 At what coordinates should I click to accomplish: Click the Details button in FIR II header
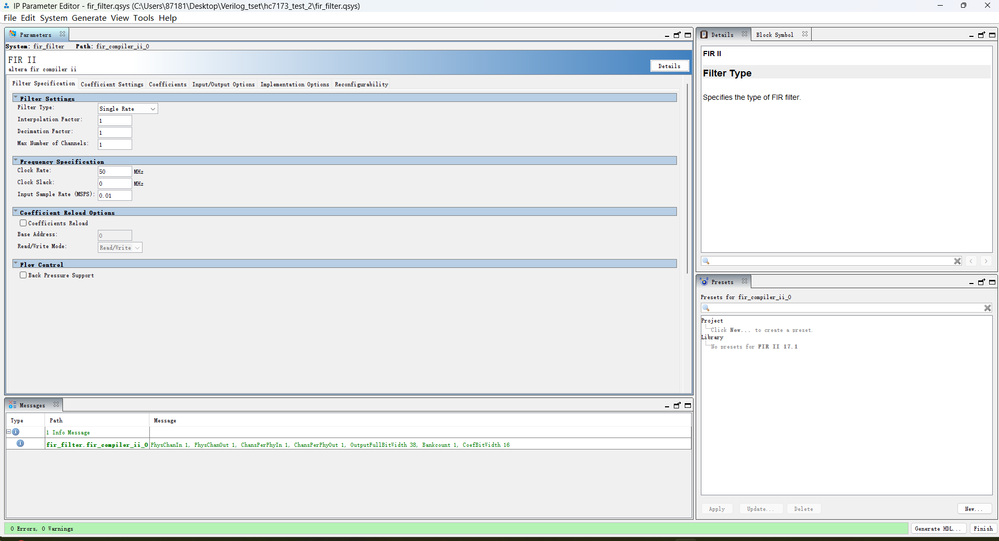point(669,66)
